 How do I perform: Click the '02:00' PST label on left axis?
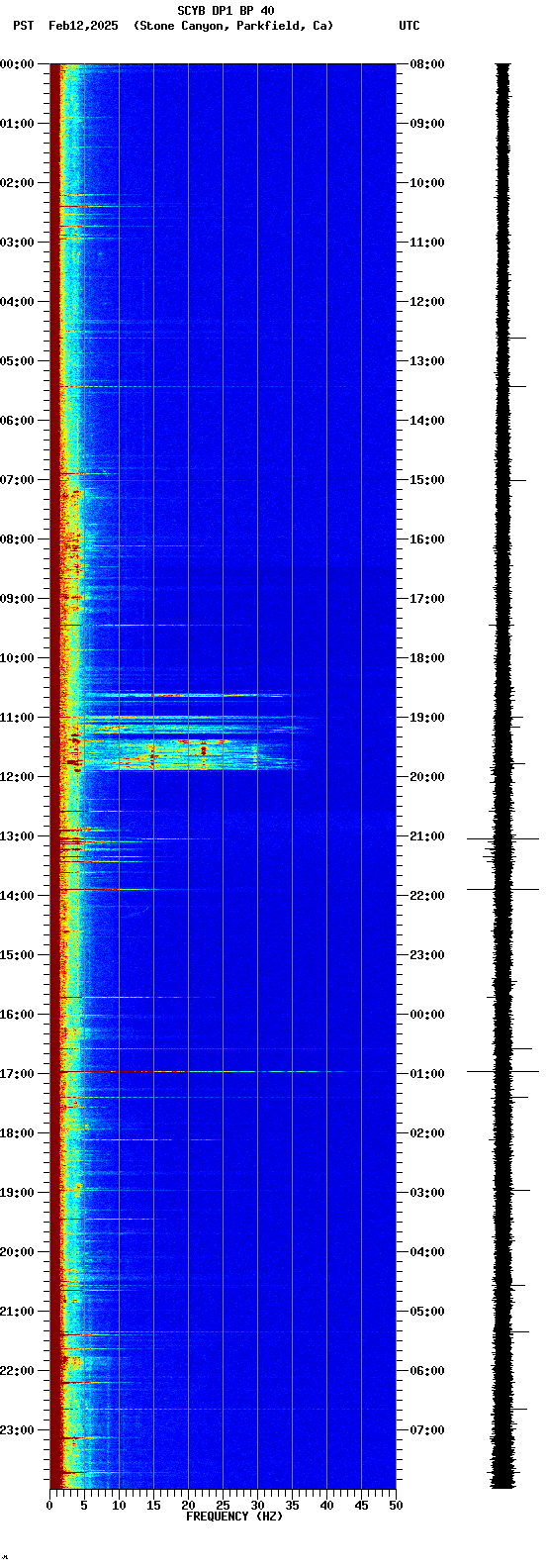(x=17, y=183)
